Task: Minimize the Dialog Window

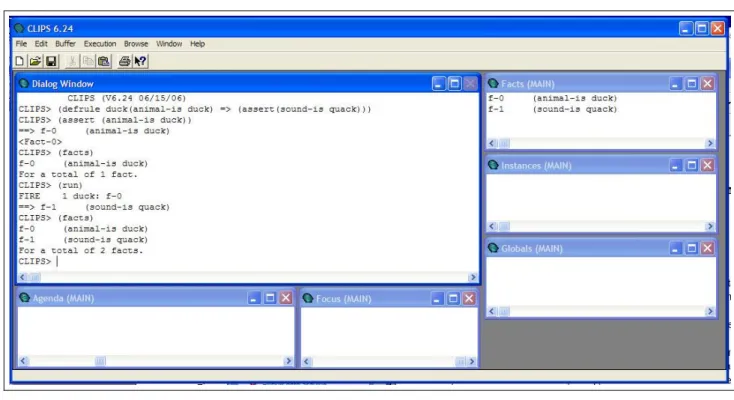Action: pos(438,84)
